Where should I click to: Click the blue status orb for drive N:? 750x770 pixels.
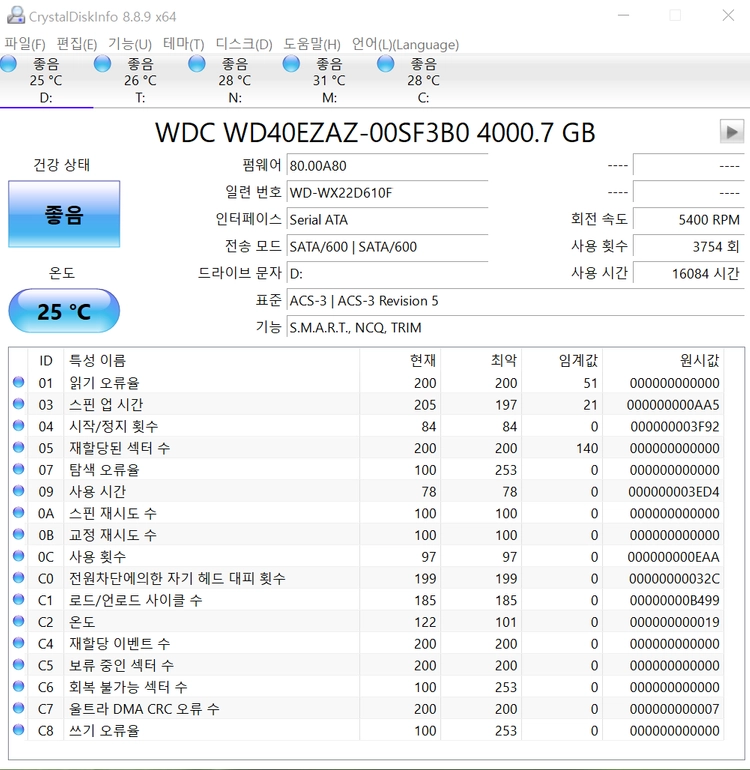tap(196, 64)
